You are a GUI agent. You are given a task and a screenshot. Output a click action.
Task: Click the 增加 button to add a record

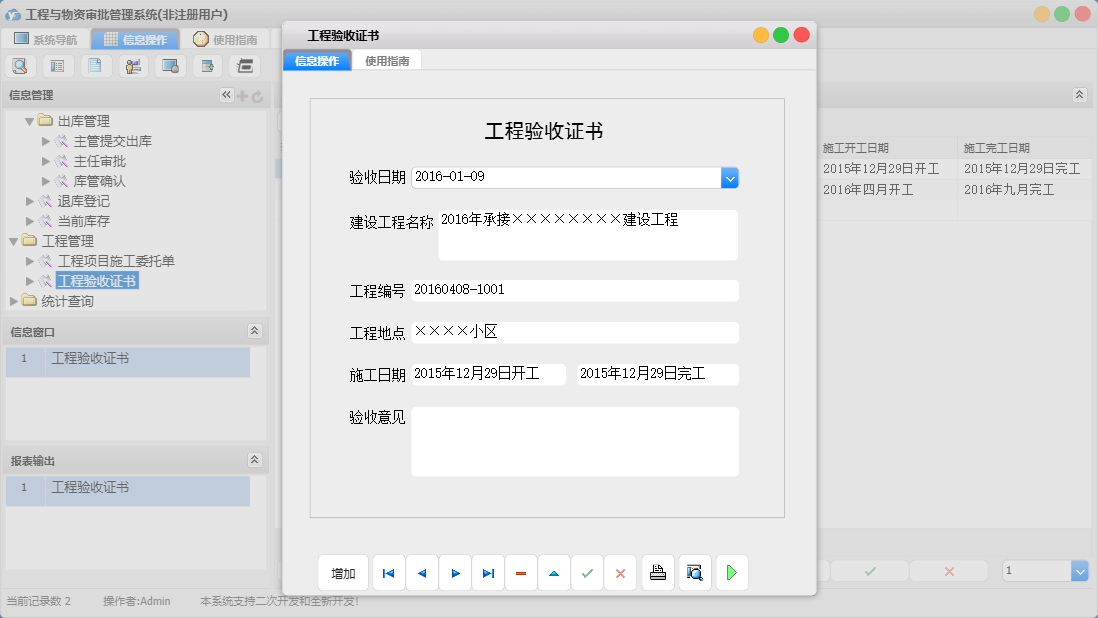click(x=343, y=572)
